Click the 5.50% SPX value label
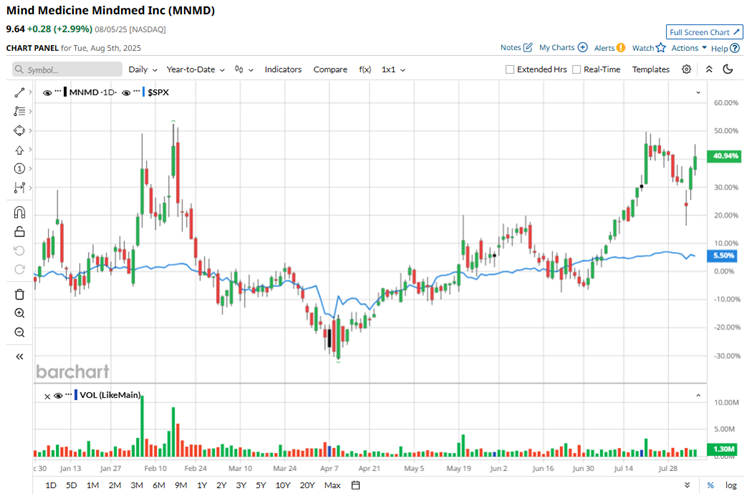 [x=724, y=256]
